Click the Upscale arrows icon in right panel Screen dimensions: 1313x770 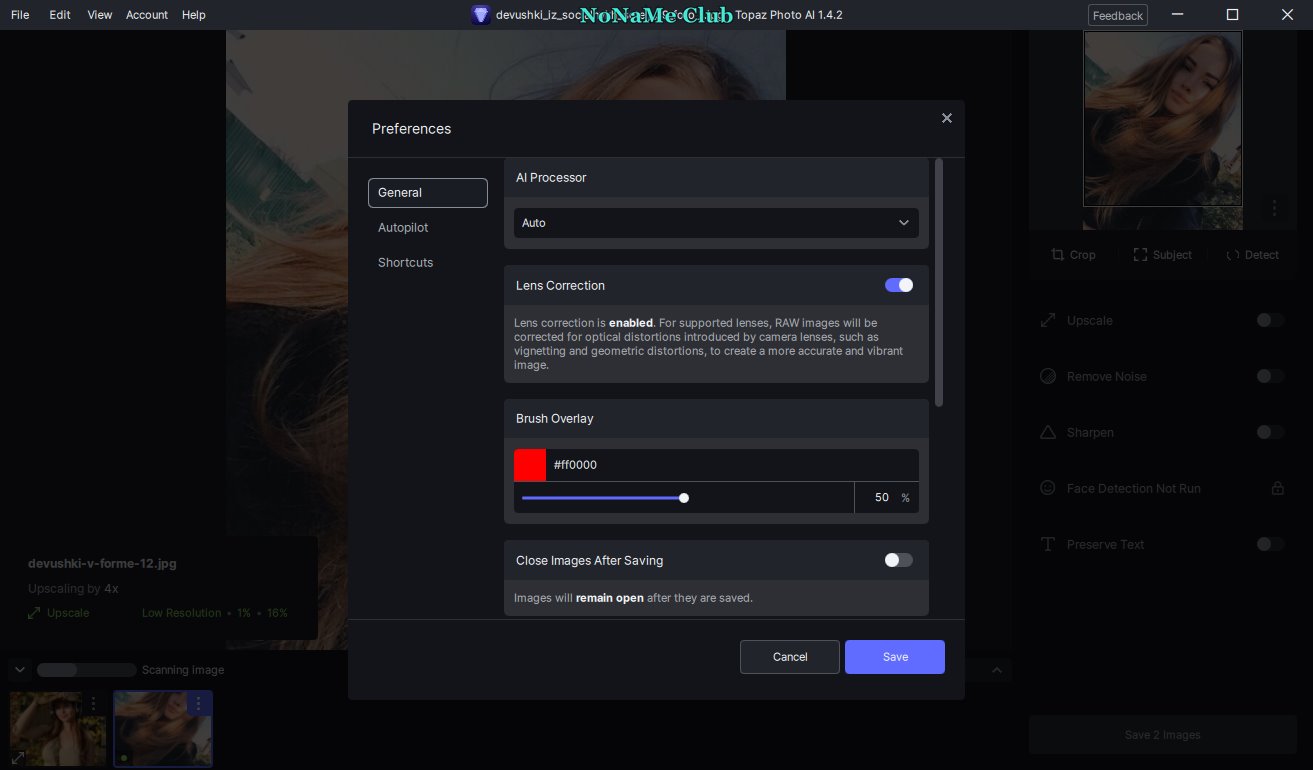click(x=1048, y=321)
